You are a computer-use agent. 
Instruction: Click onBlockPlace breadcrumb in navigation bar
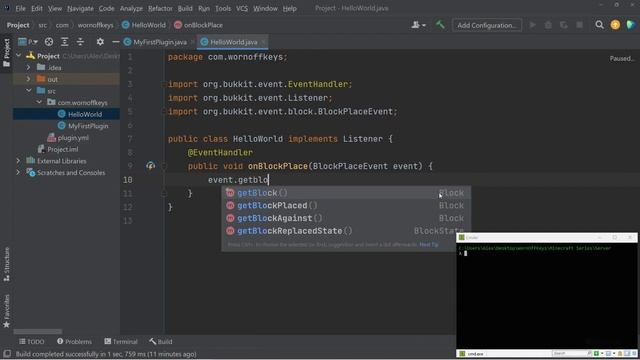pyautogui.click(x=198, y=25)
